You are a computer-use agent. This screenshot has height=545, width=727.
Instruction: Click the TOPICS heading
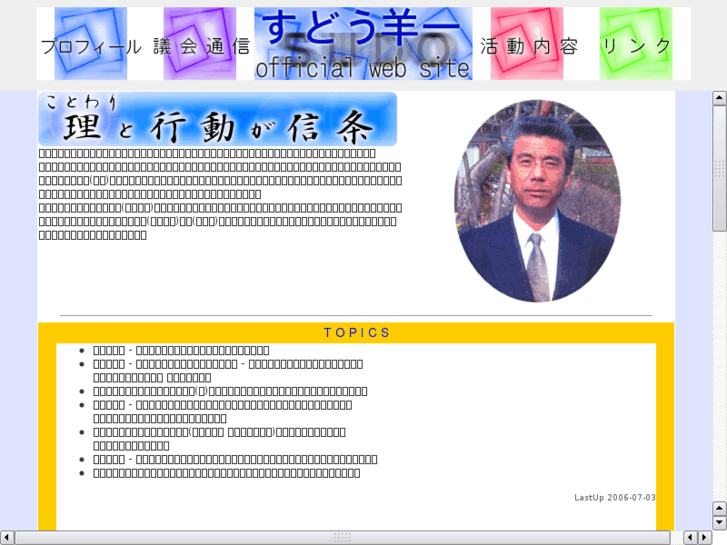pos(357,333)
